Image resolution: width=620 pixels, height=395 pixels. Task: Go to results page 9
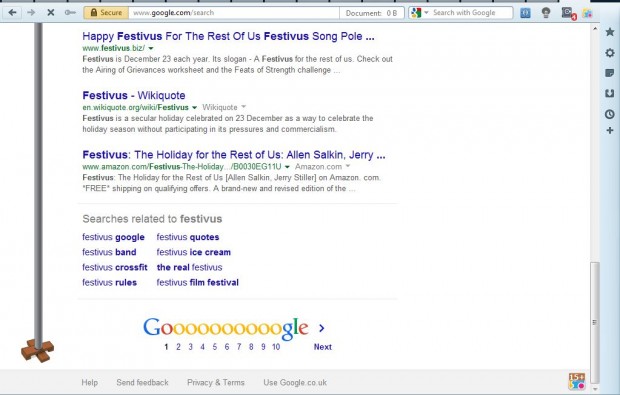pos(263,347)
